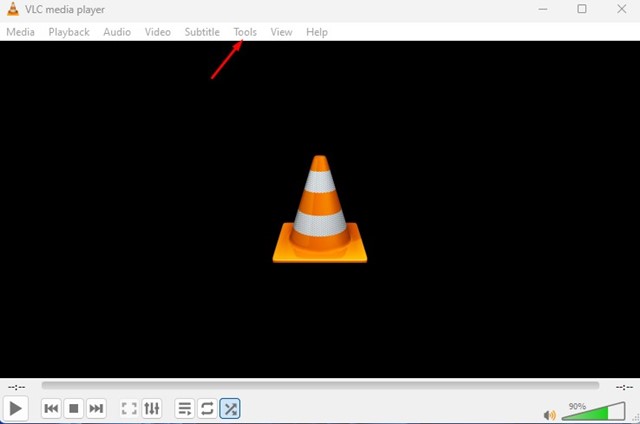
Task: Open the Tools menu
Action: tap(245, 32)
